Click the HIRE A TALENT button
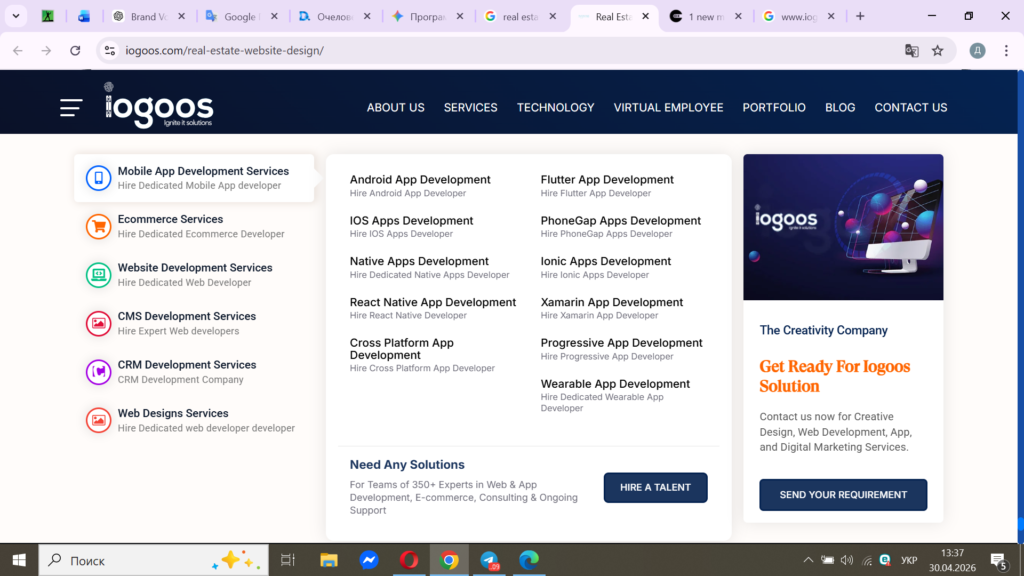 (655, 488)
